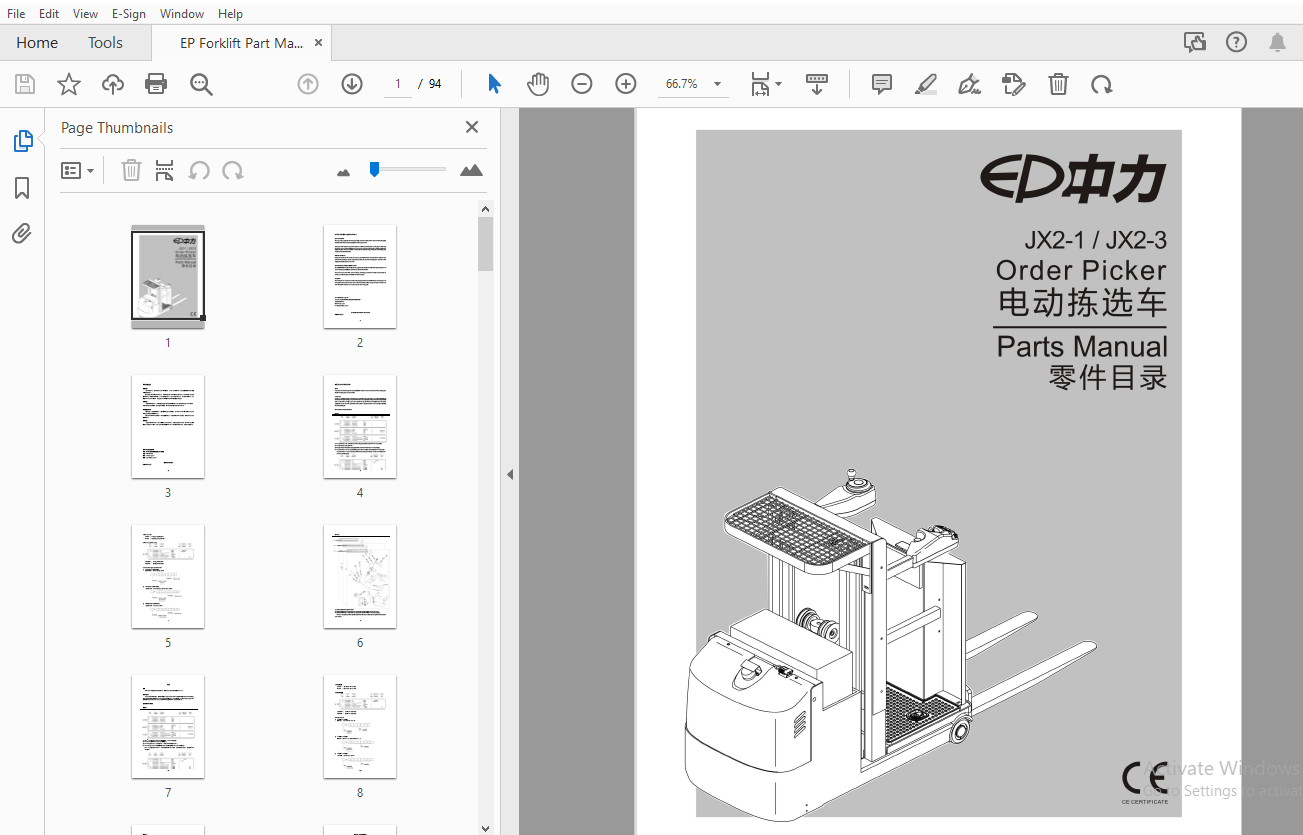Click the cloud upload icon
This screenshot has height=835, width=1303.
tap(113, 84)
